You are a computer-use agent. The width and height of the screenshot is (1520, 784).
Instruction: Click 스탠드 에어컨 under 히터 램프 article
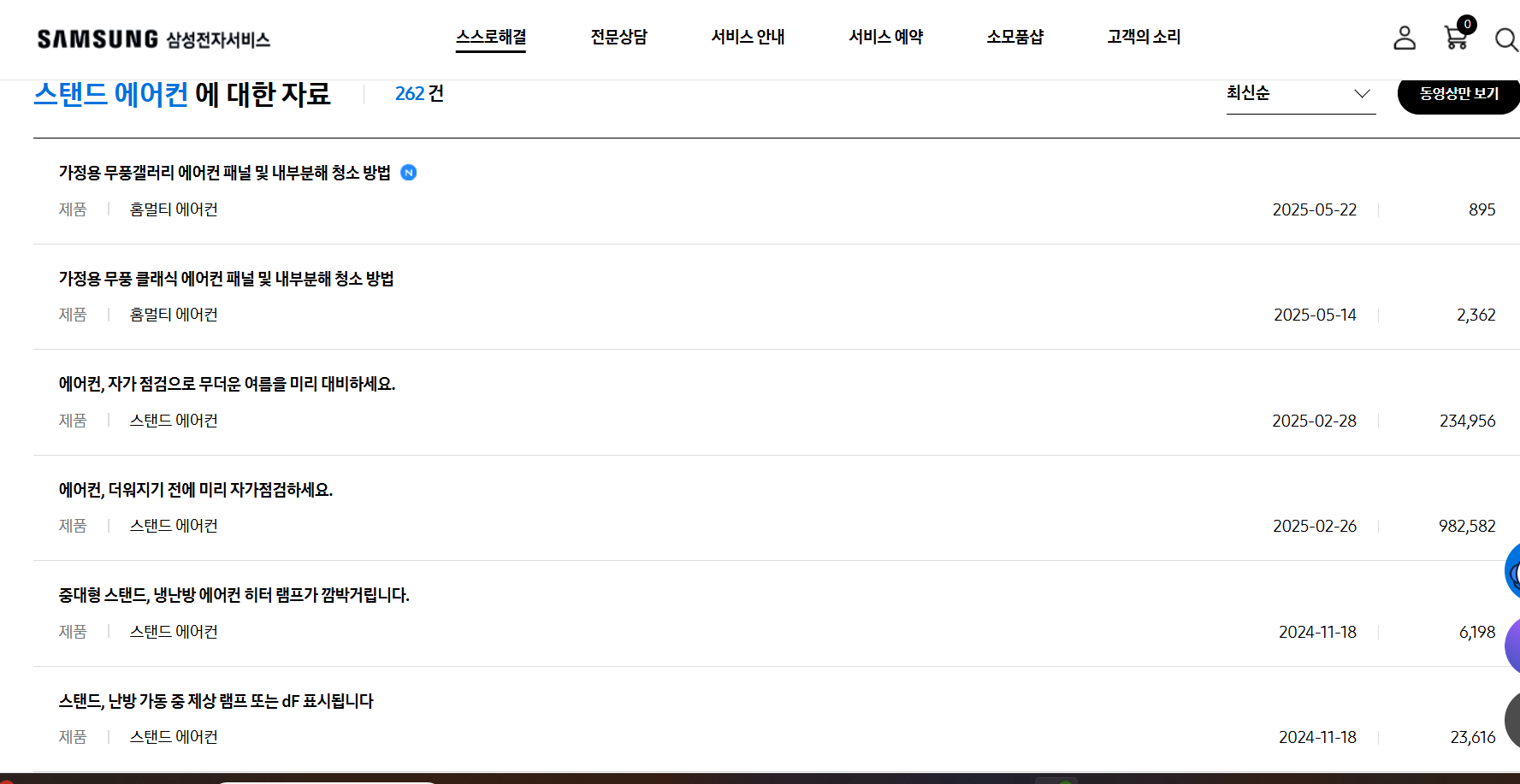(x=174, y=632)
